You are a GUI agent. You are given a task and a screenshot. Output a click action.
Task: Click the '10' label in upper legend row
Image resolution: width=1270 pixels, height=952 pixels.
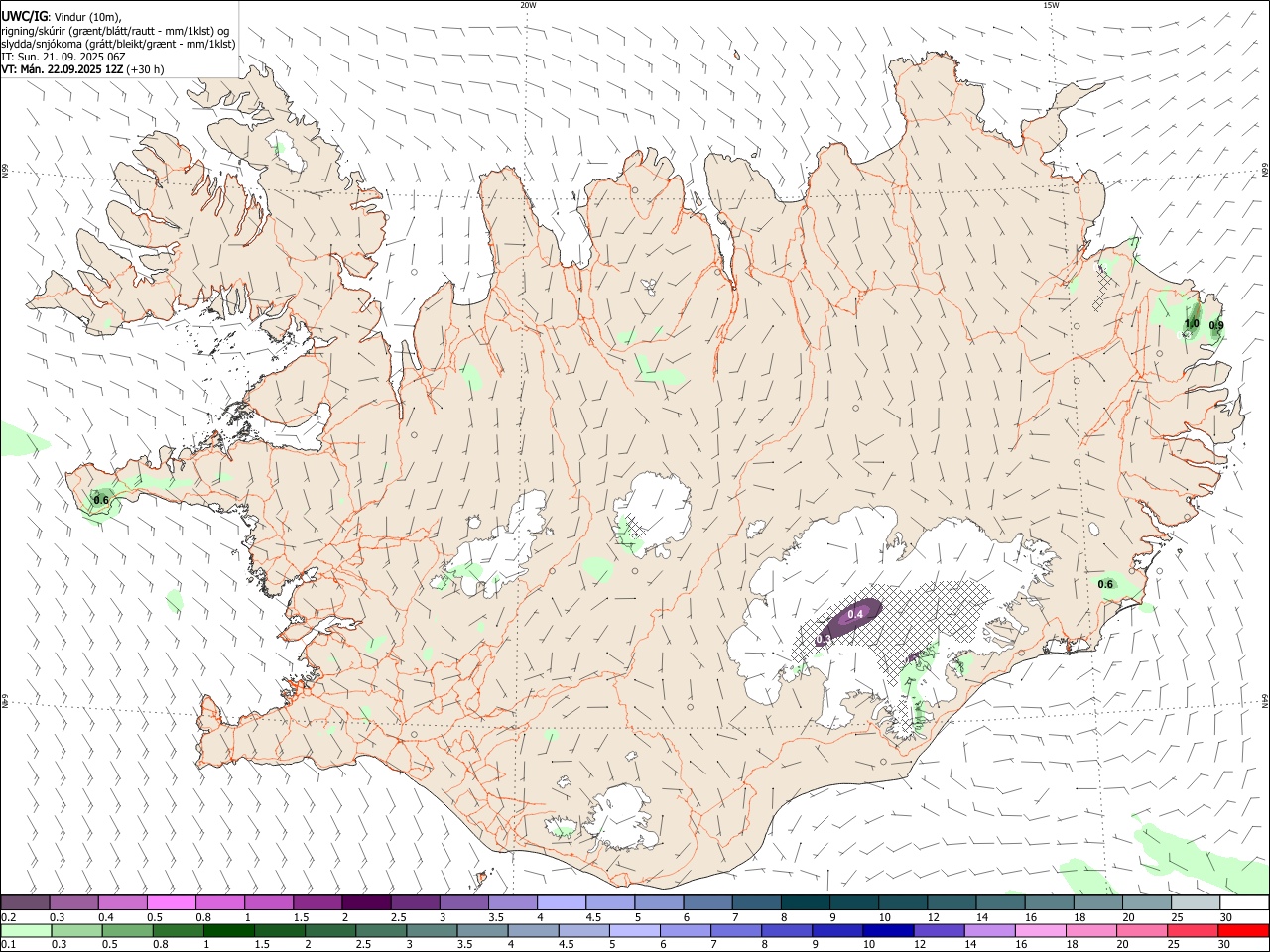click(x=884, y=917)
